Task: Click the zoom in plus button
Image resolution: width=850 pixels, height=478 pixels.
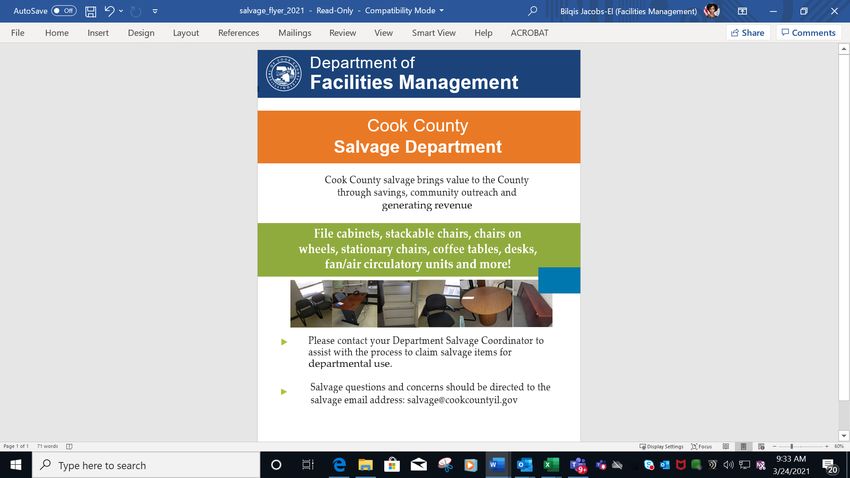Action: coord(827,447)
